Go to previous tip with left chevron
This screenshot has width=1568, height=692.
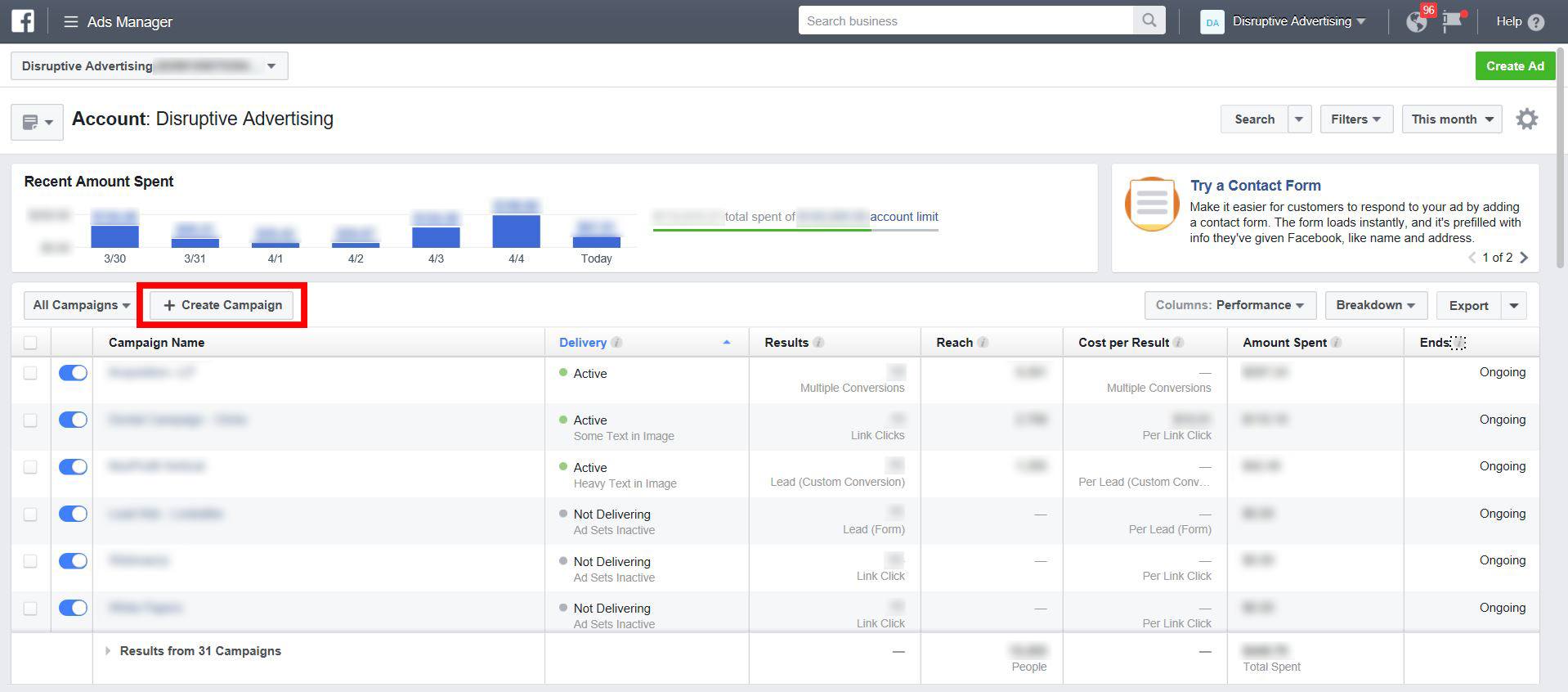pyautogui.click(x=1472, y=258)
